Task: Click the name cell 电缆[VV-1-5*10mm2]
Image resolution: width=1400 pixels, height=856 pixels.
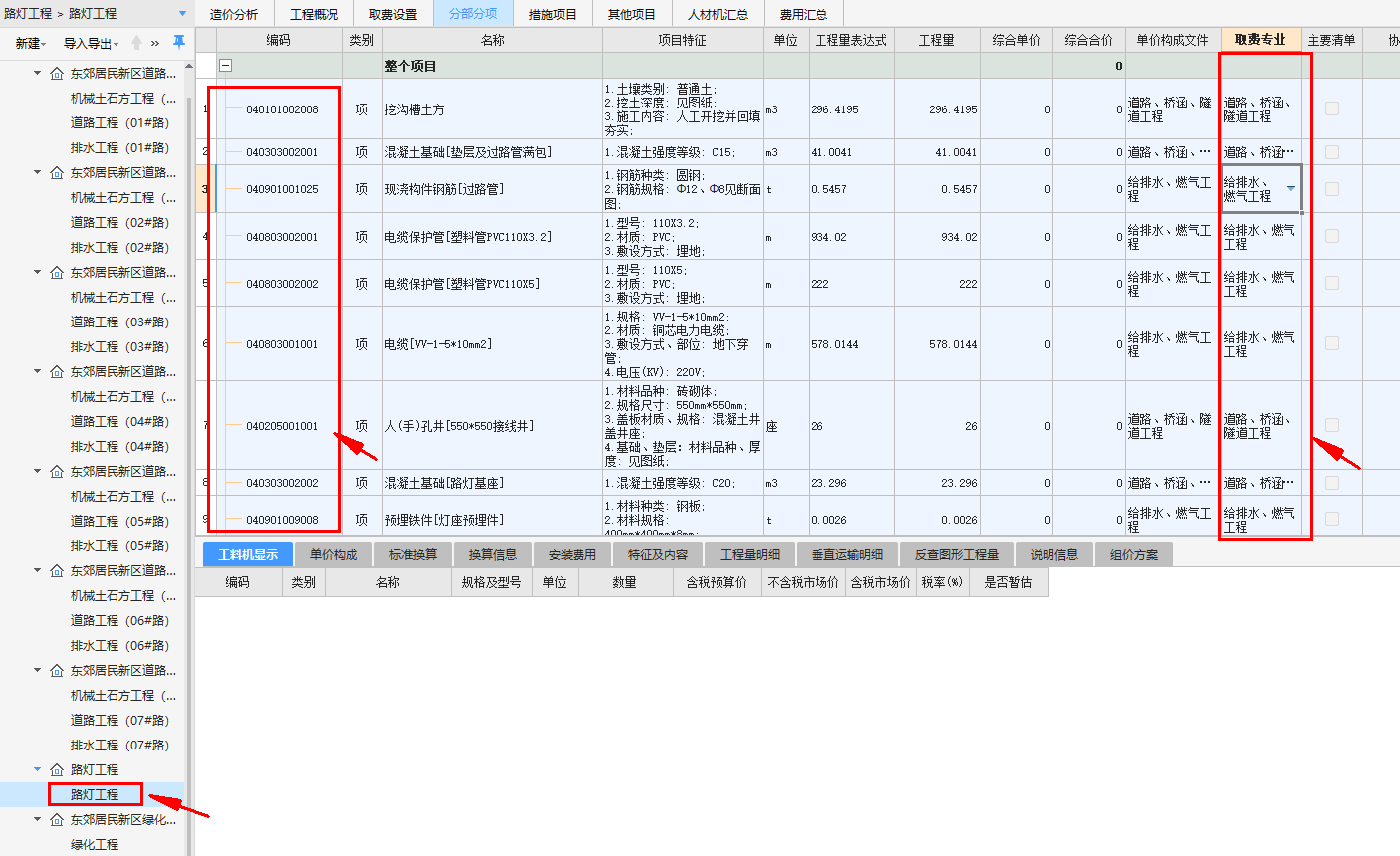Action: pos(493,344)
